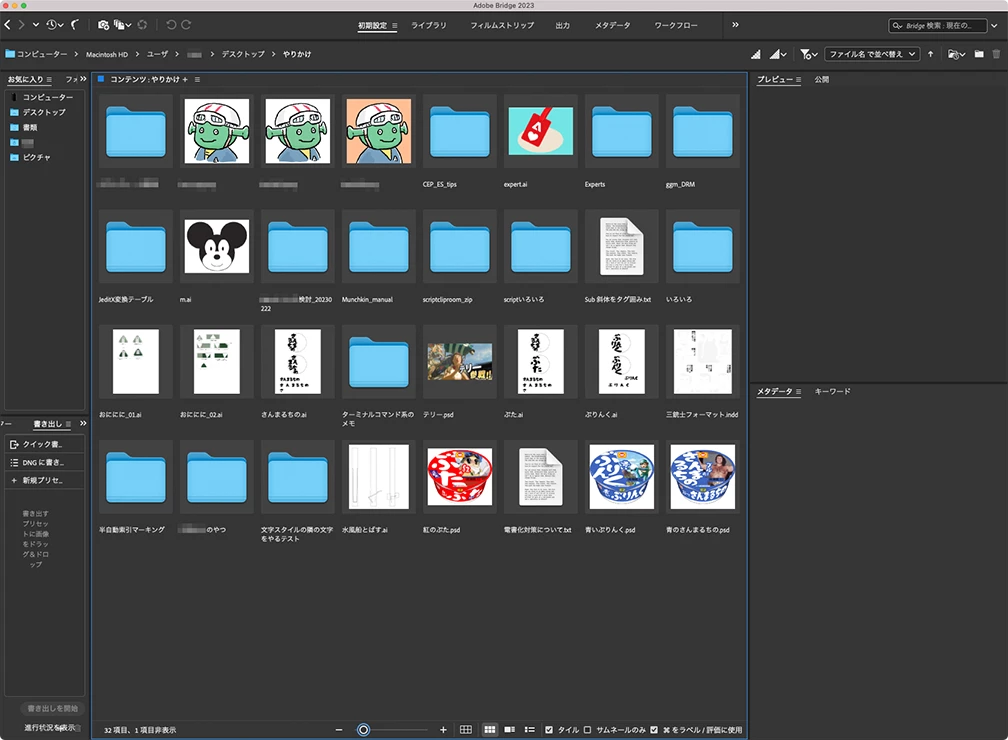Open the プレビュー panel menu icon
This screenshot has height=740, width=1008.
pos(798,80)
